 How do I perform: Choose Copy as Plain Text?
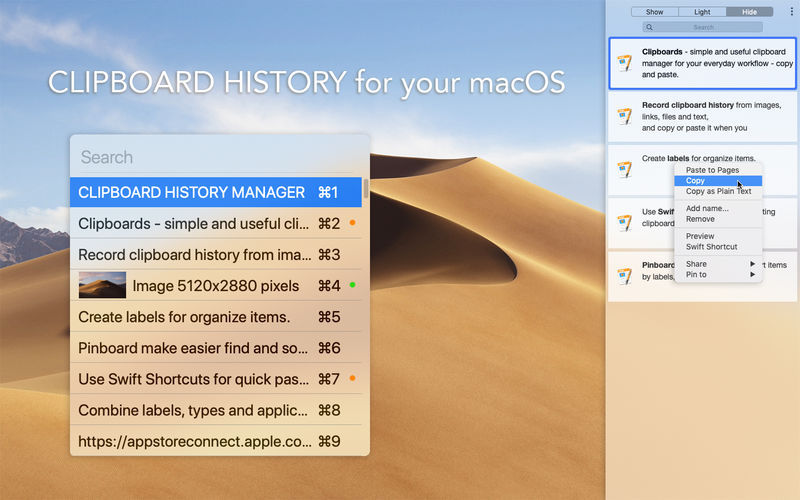pos(718,191)
